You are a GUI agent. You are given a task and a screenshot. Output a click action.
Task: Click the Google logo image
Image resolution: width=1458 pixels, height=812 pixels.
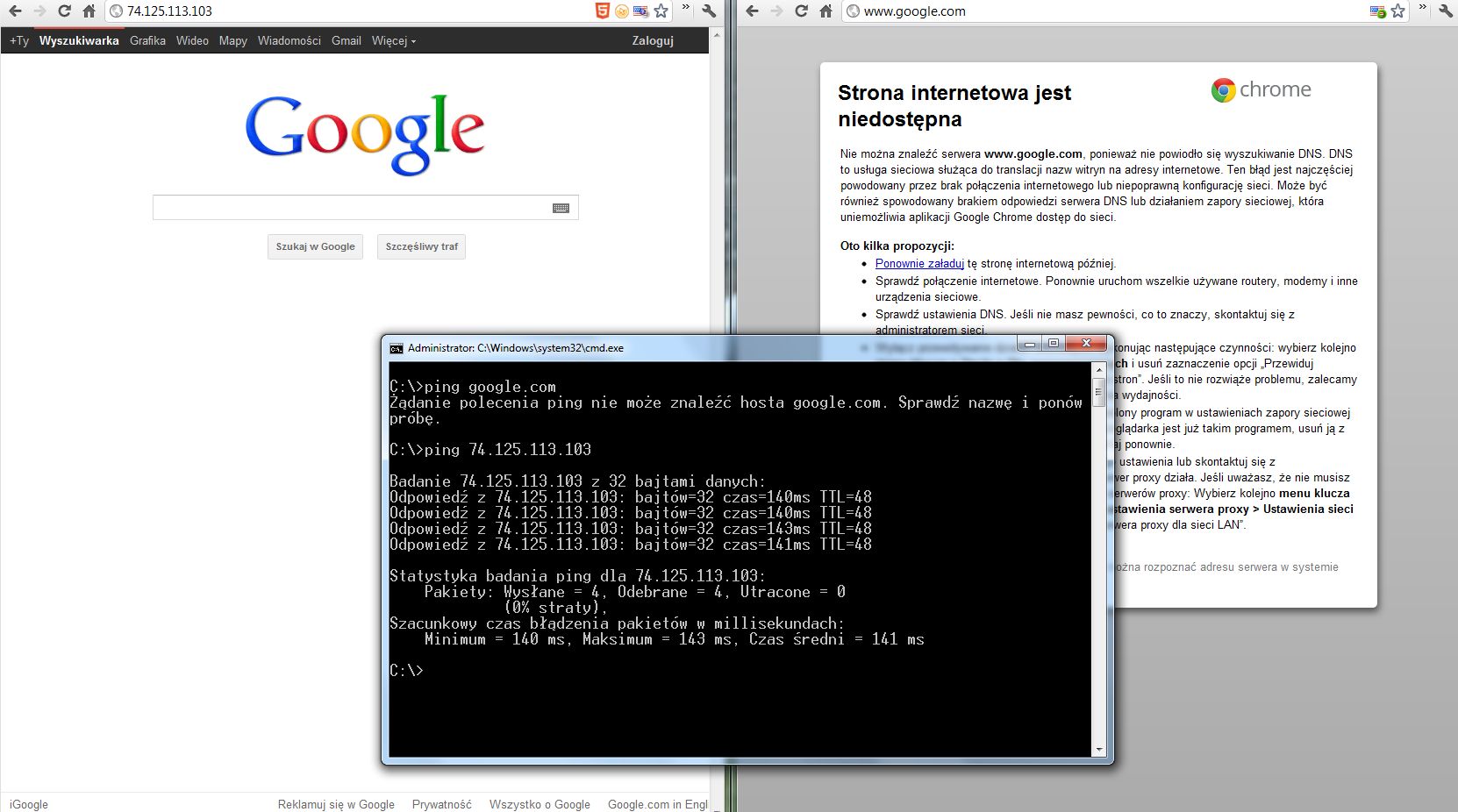click(365, 134)
